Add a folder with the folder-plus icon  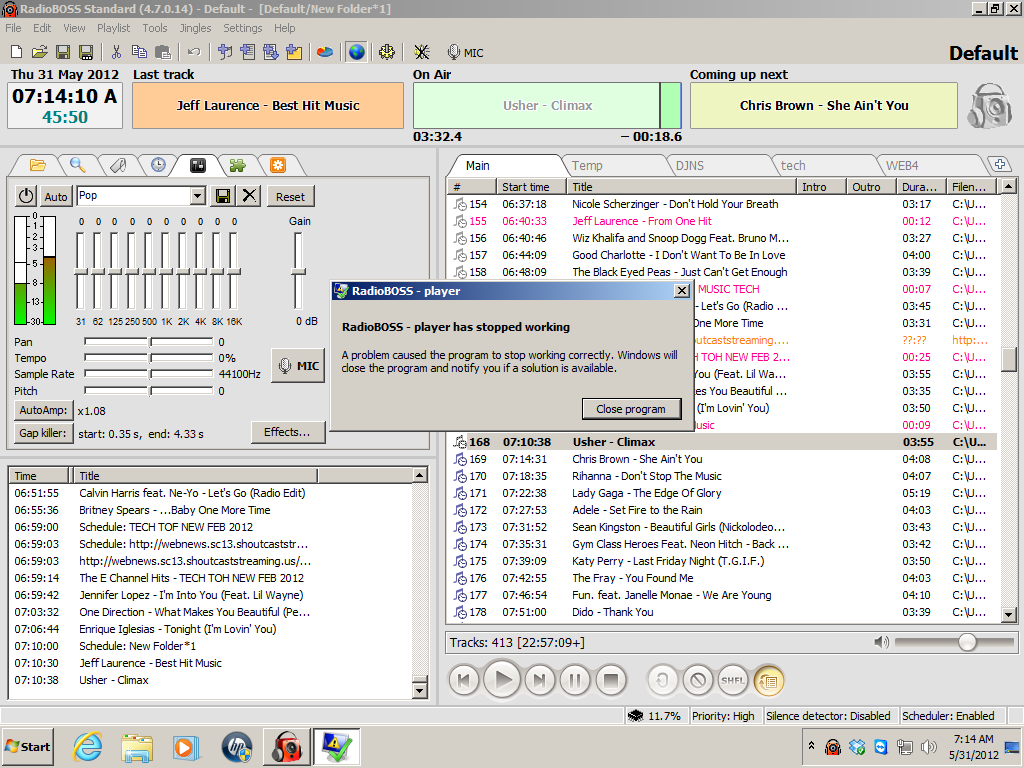tap(294, 52)
